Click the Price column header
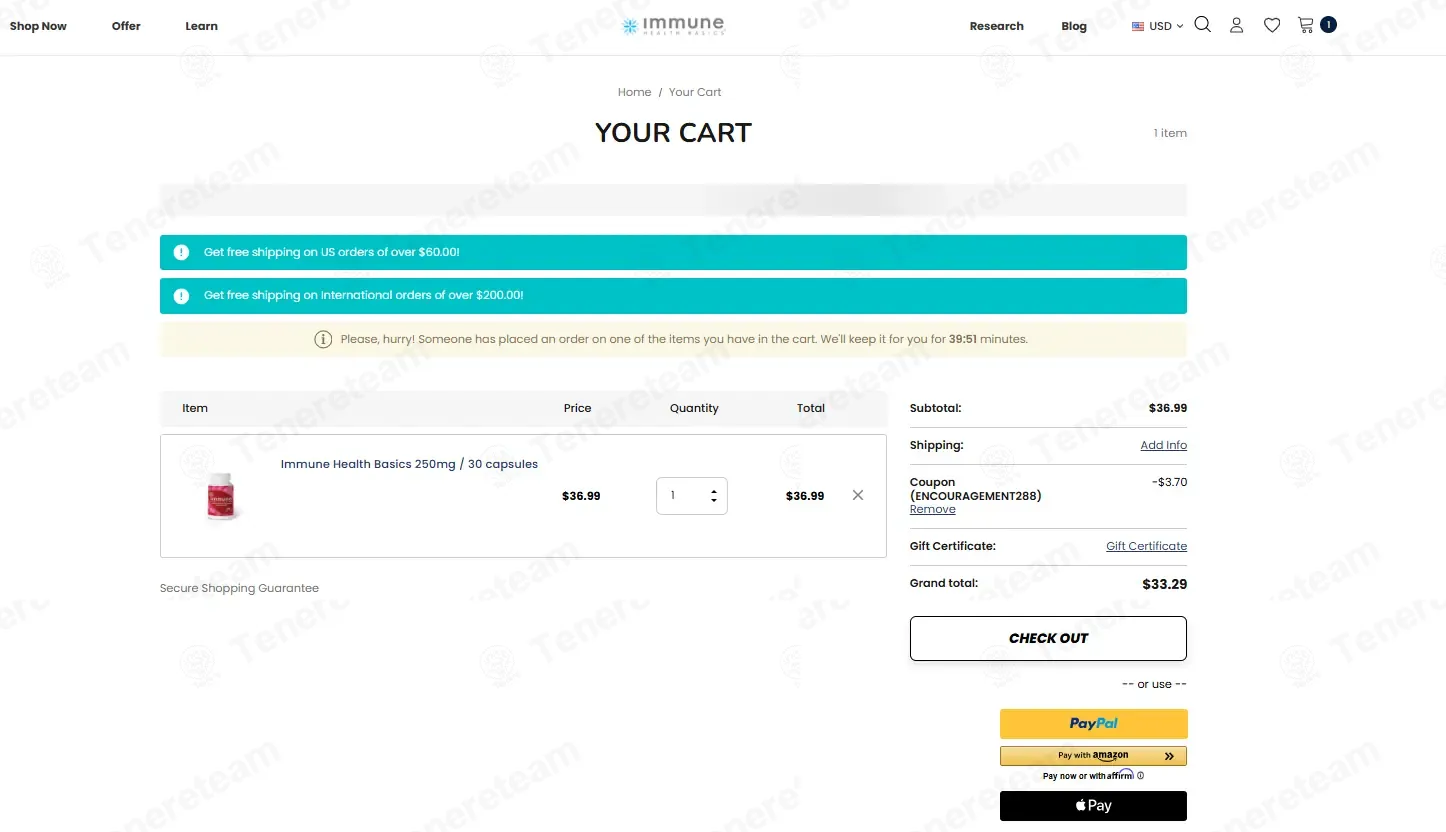This screenshot has height=832, width=1446. click(x=577, y=408)
